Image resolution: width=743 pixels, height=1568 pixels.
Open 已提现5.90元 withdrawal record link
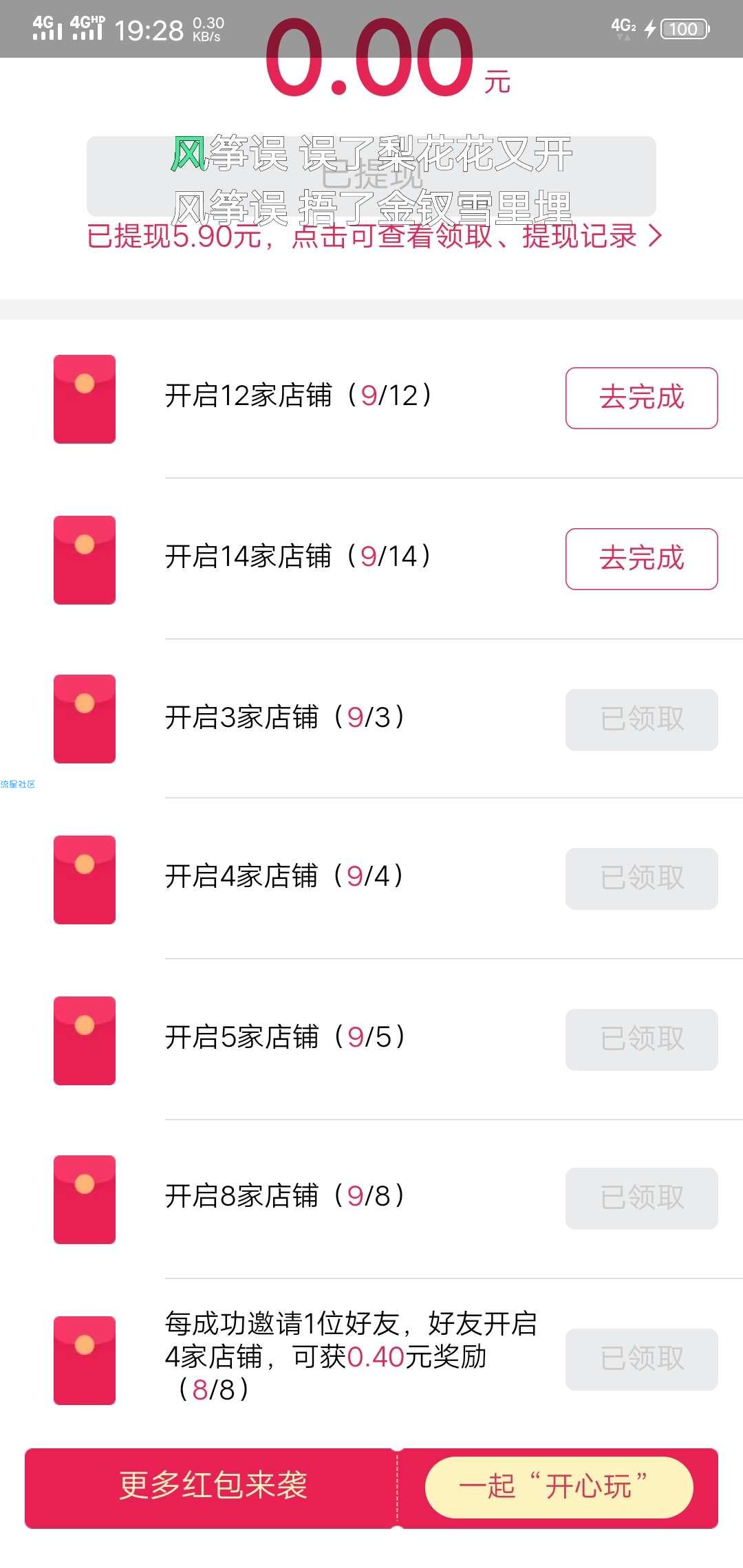(x=374, y=236)
